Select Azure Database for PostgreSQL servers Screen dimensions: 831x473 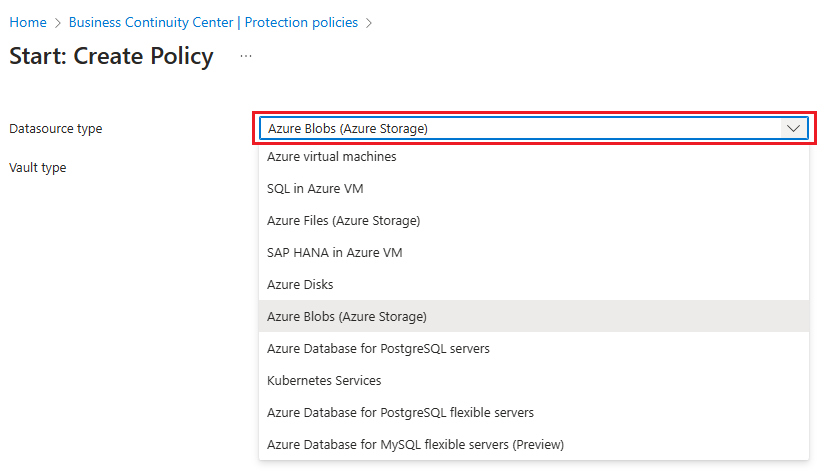pos(378,349)
